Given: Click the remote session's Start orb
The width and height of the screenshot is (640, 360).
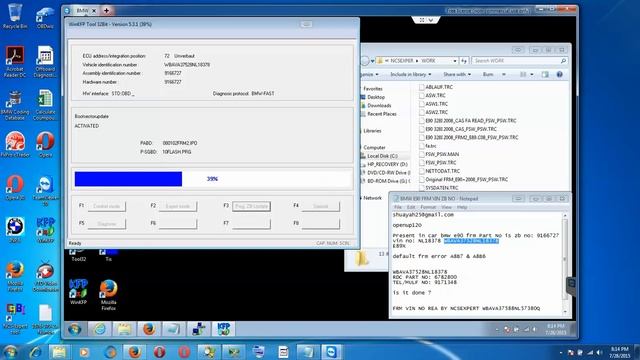Looking at the screenshot, I should pyautogui.click(x=74, y=329).
